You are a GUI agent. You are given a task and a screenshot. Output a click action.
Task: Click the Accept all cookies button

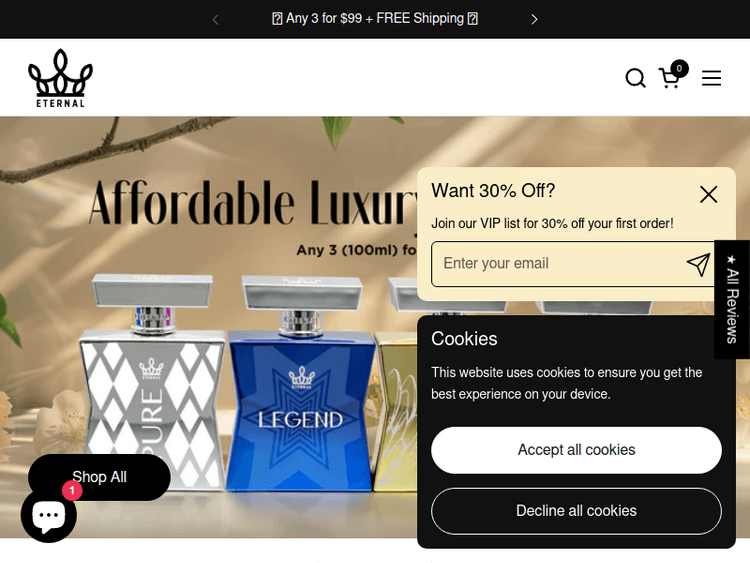[576, 450]
